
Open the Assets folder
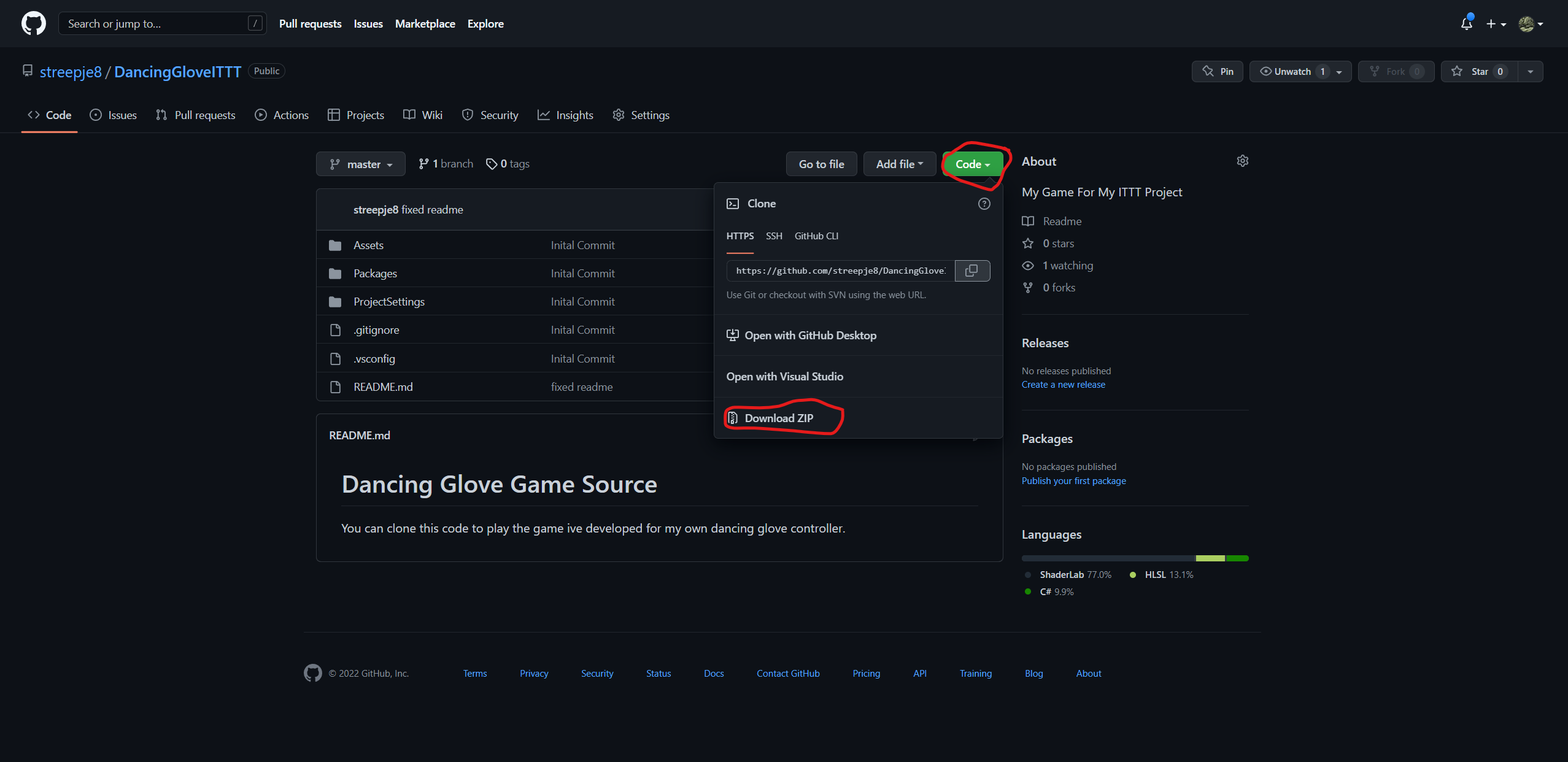click(x=368, y=245)
